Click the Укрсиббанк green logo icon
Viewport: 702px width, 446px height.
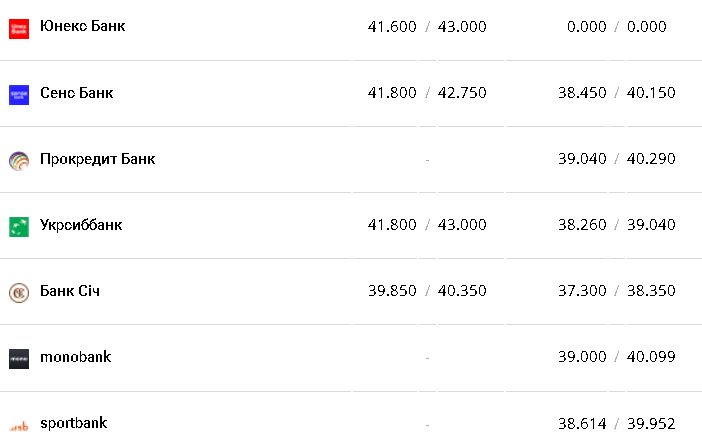(x=19, y=226)
